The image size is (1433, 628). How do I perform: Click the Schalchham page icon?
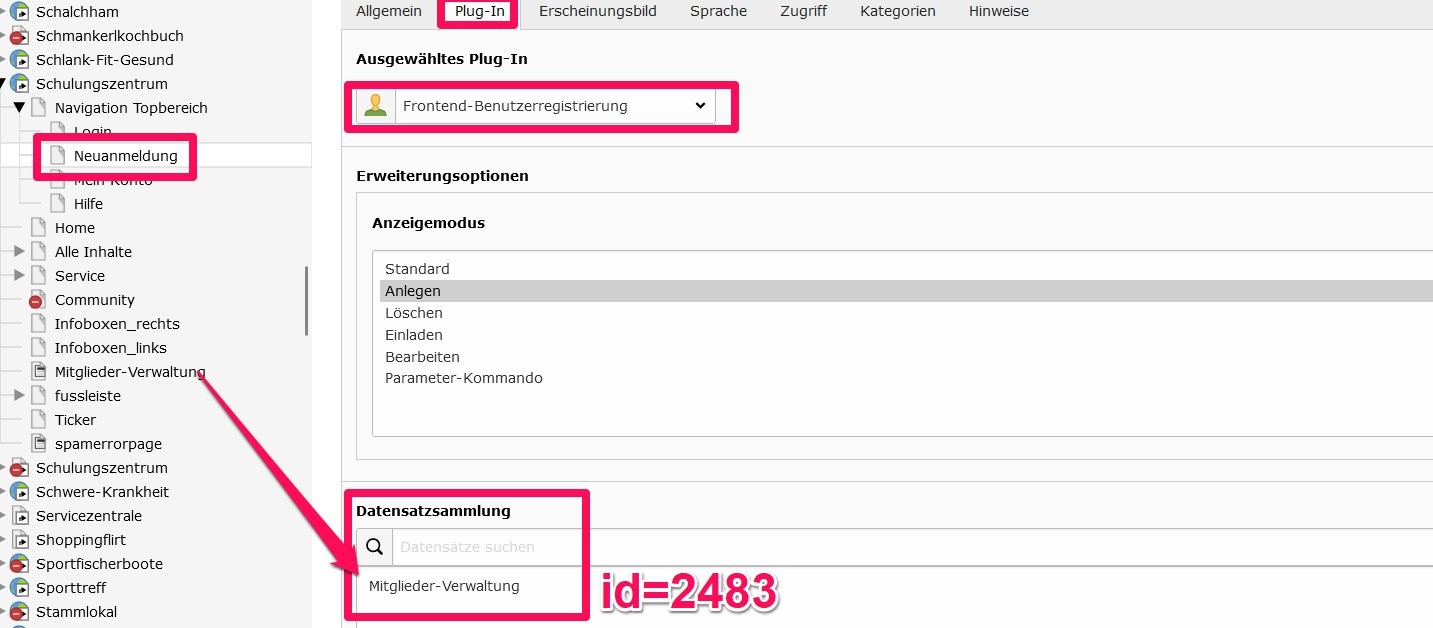(19, 12)
